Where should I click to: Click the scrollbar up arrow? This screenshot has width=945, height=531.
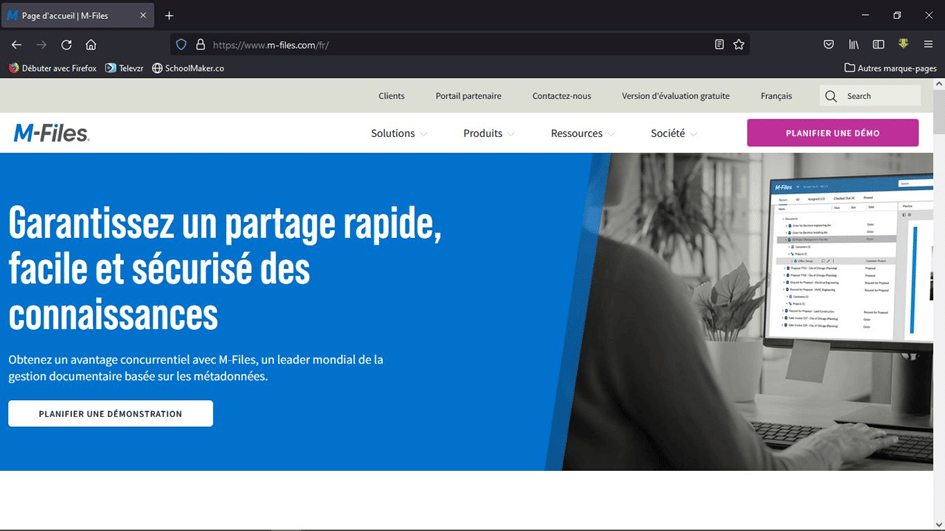click(939, 84)
